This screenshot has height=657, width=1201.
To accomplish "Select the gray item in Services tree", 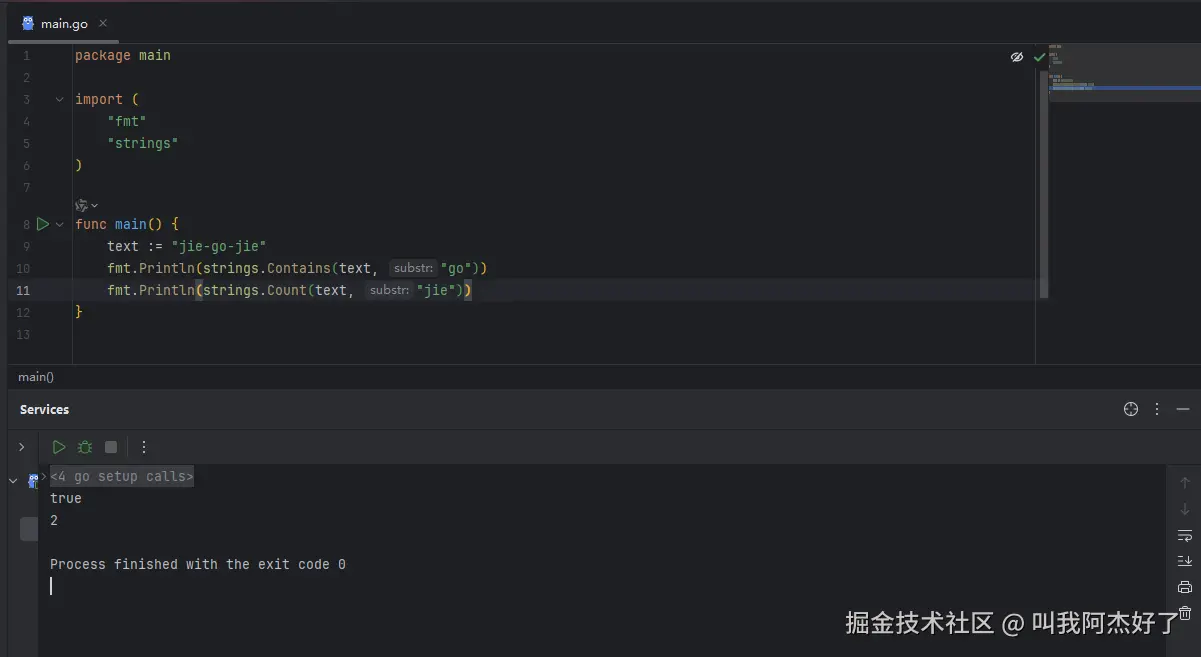I will point(29,529).
